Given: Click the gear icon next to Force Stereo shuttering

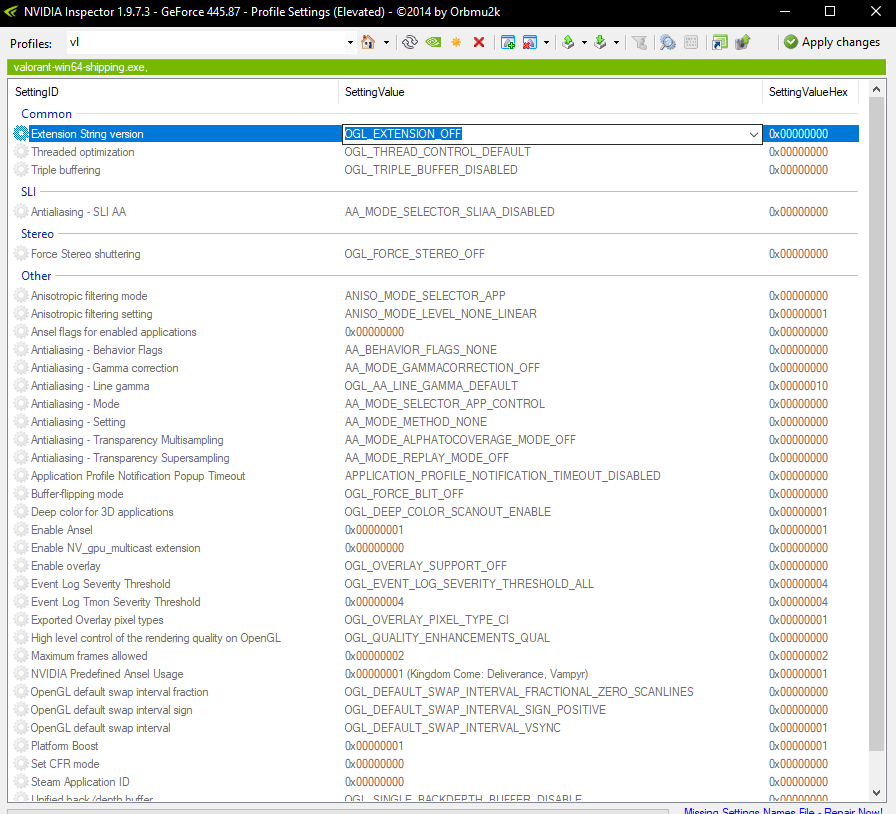Looking at the screenshot, I should click(21, 254).
